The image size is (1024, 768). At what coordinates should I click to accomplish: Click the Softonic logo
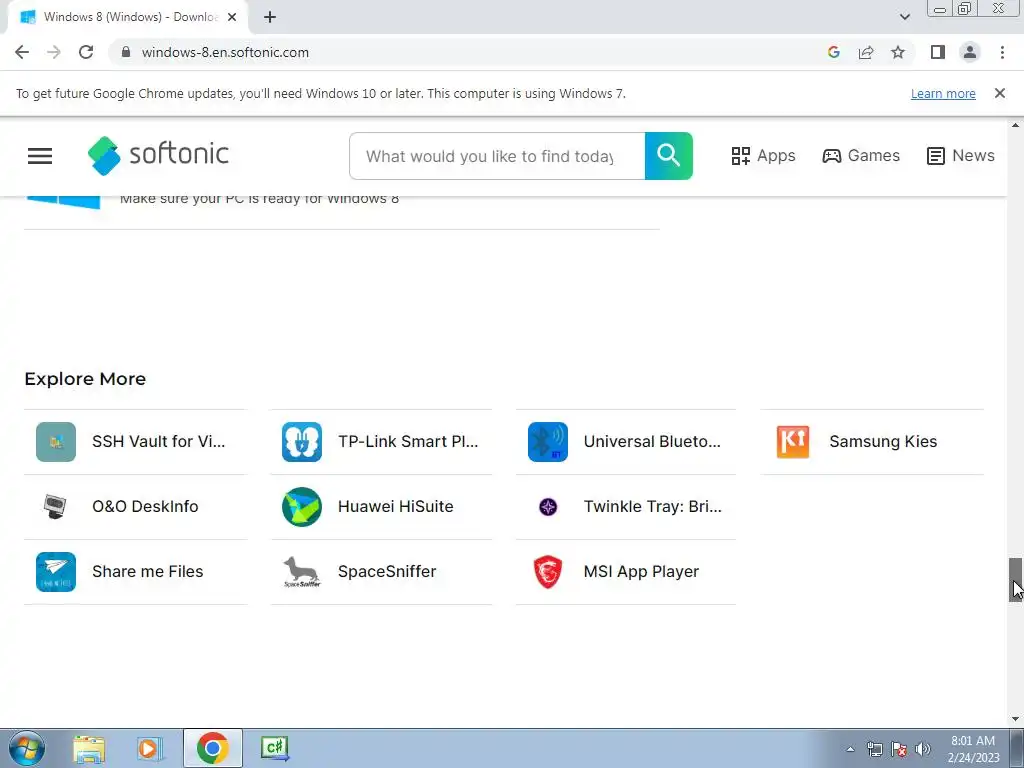(x=158, y=155)
